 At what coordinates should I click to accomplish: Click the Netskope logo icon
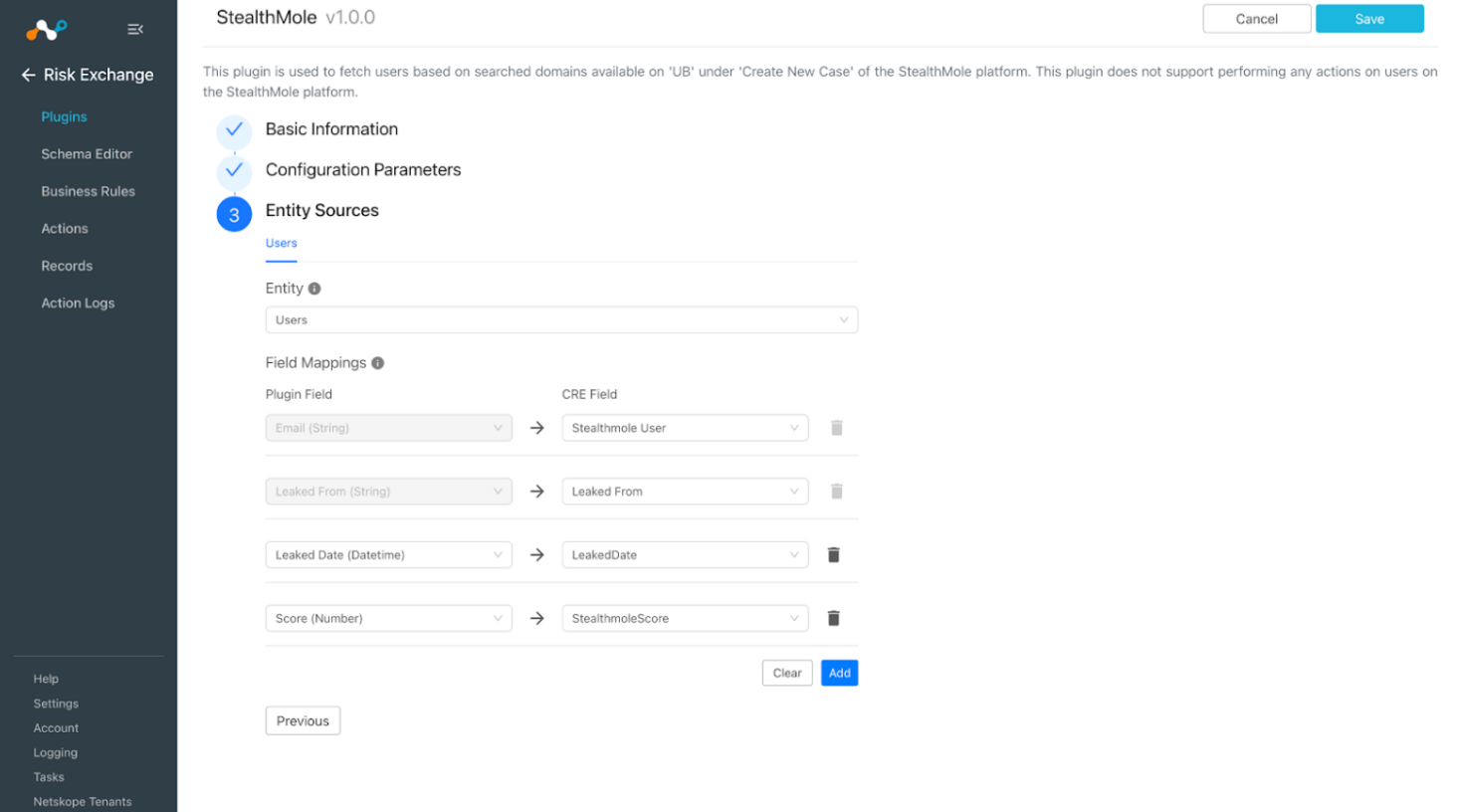coord(47,30)
